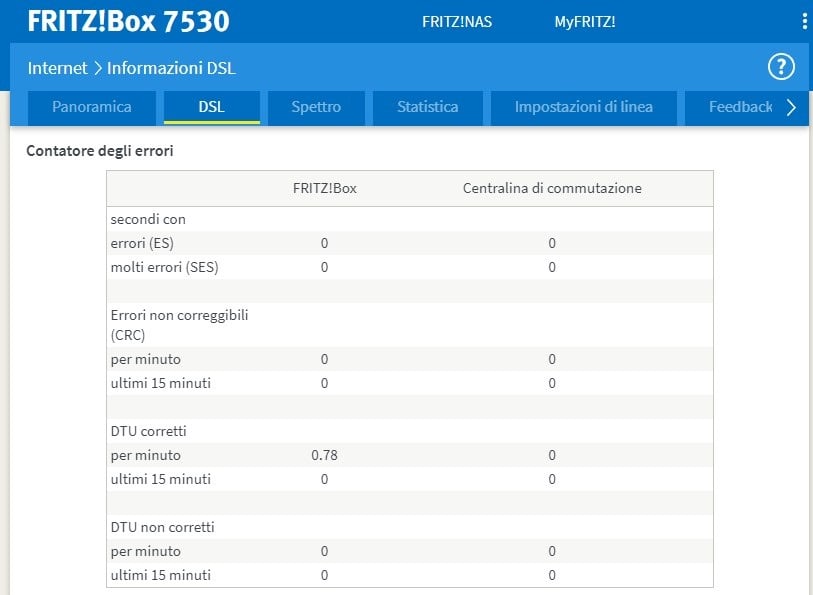
Task: Click per minuto under CRC errors
Action: pos(146,359)
